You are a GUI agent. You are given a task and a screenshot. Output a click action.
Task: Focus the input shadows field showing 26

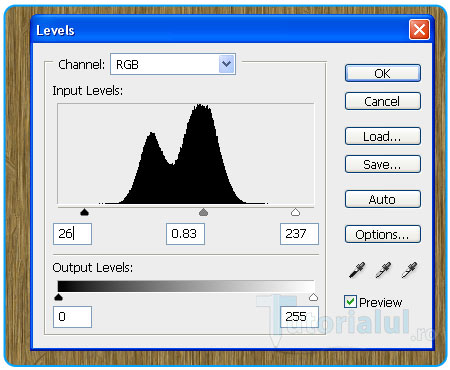click(72, 234)
